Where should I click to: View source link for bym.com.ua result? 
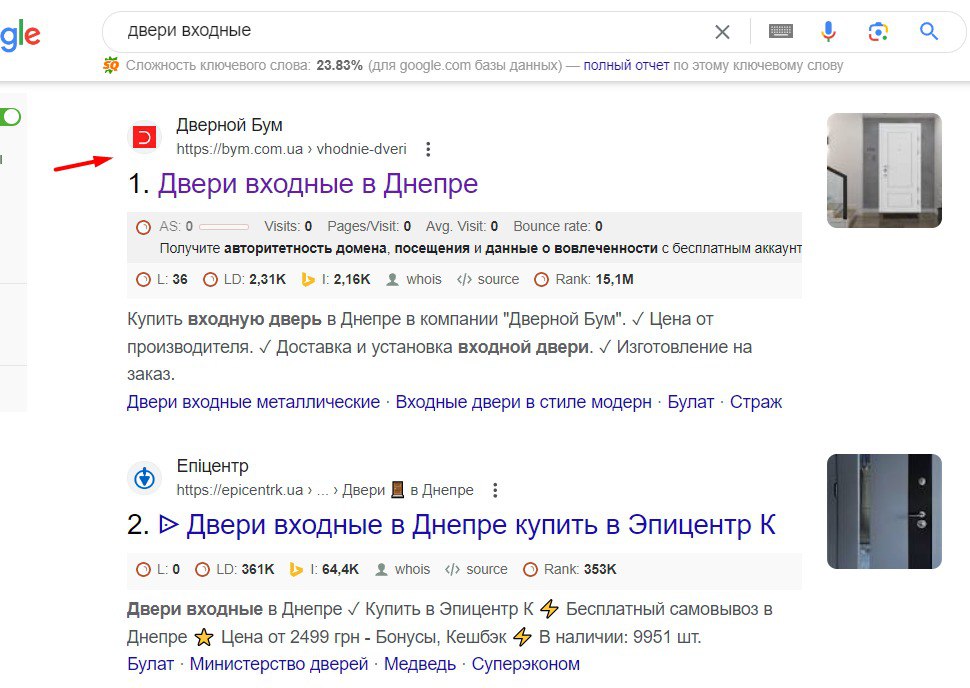[488, 280]
